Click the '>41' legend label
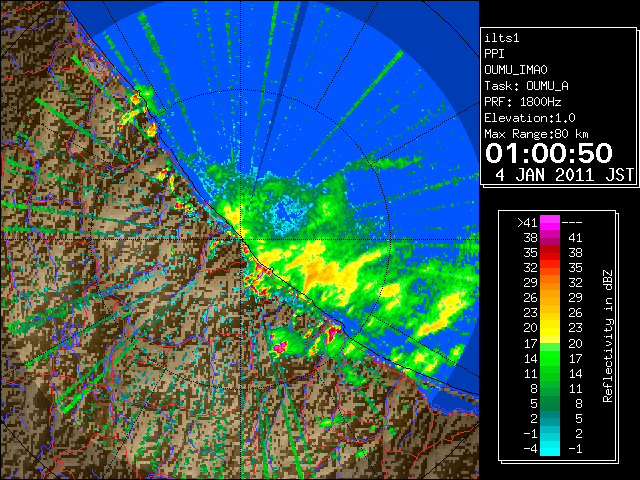This screenshot has height=480, width=640. [527, 222]
